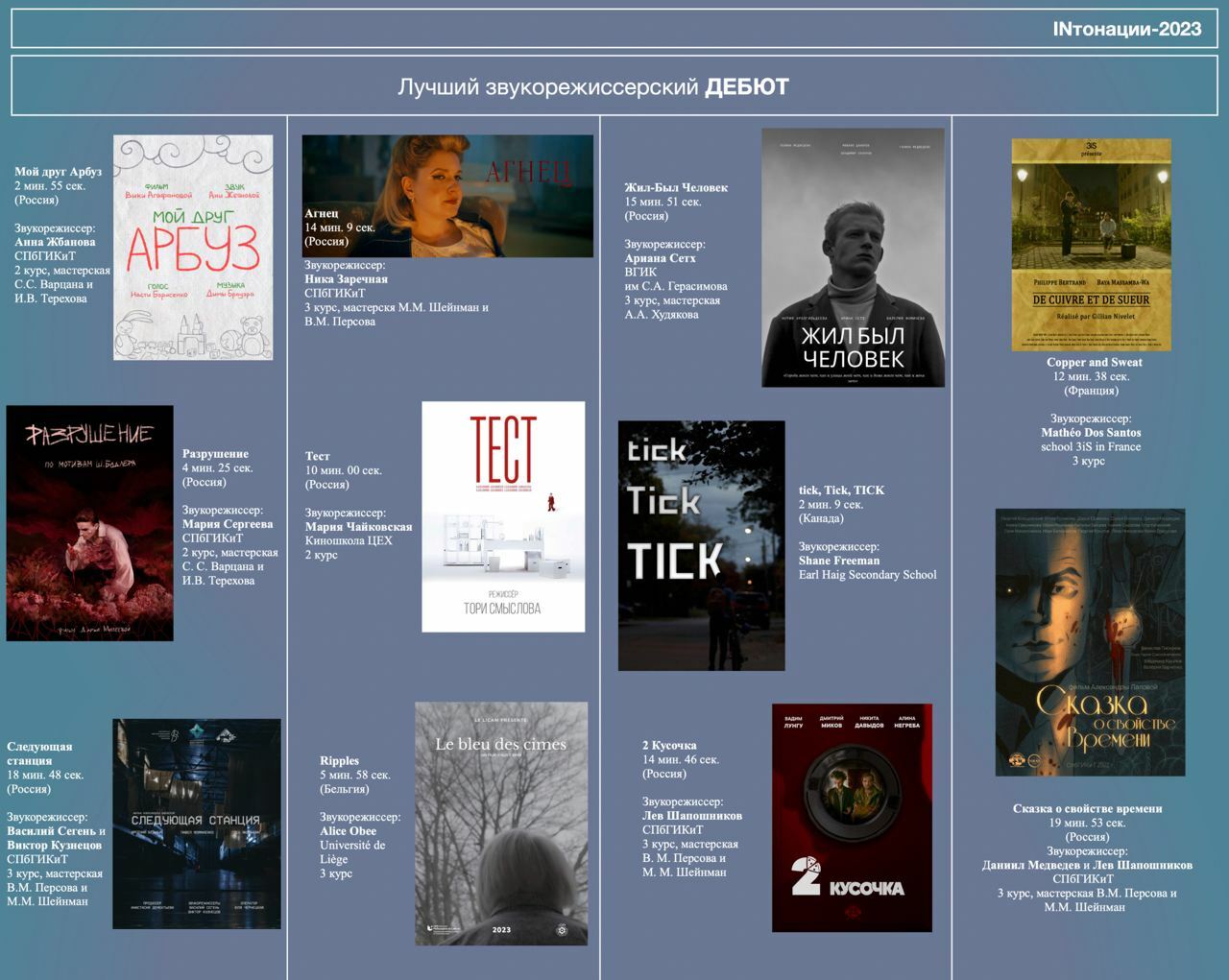Select the name 'Мария Сергеева'

click(228, 524)
